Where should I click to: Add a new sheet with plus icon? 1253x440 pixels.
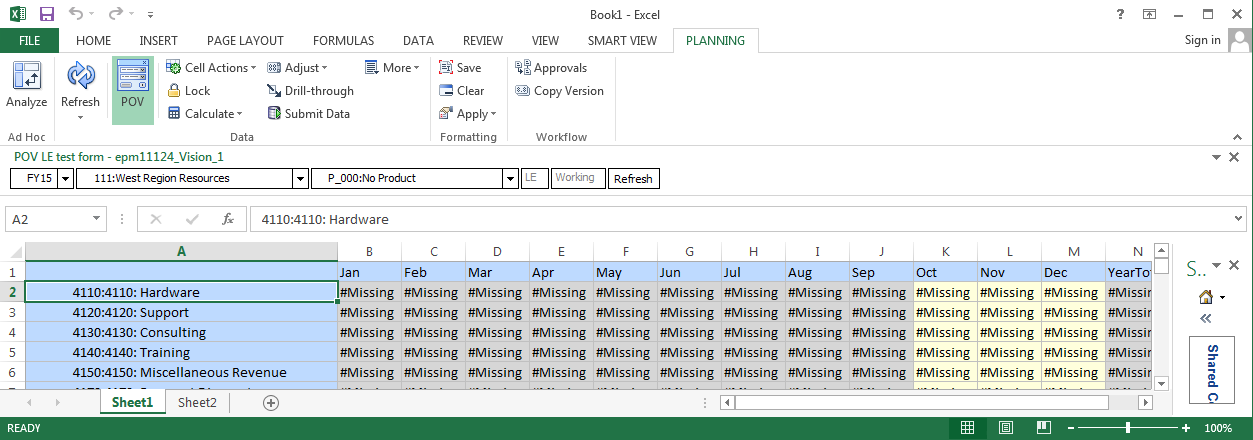(270, 402)
